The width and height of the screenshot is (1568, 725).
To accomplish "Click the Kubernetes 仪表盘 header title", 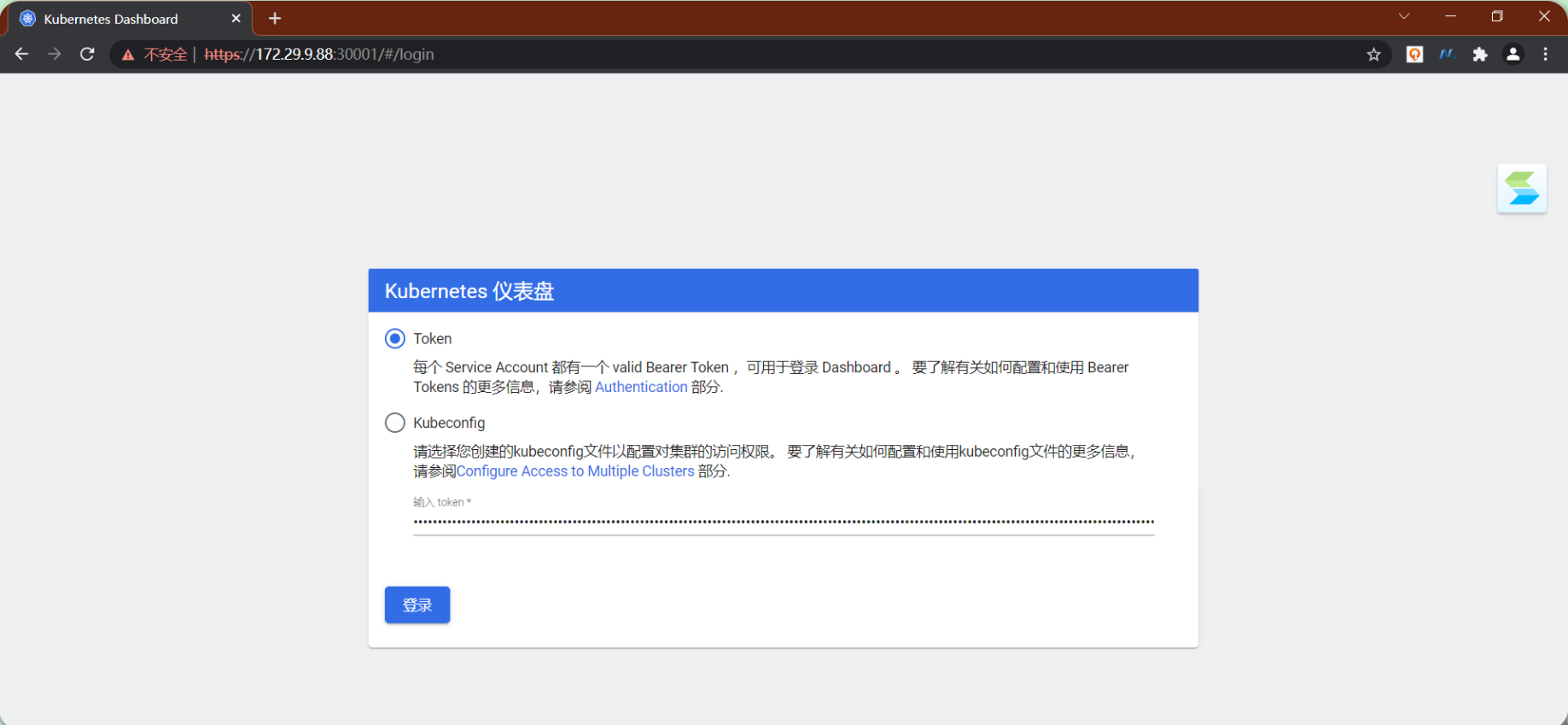I will [x=469, y=291].
